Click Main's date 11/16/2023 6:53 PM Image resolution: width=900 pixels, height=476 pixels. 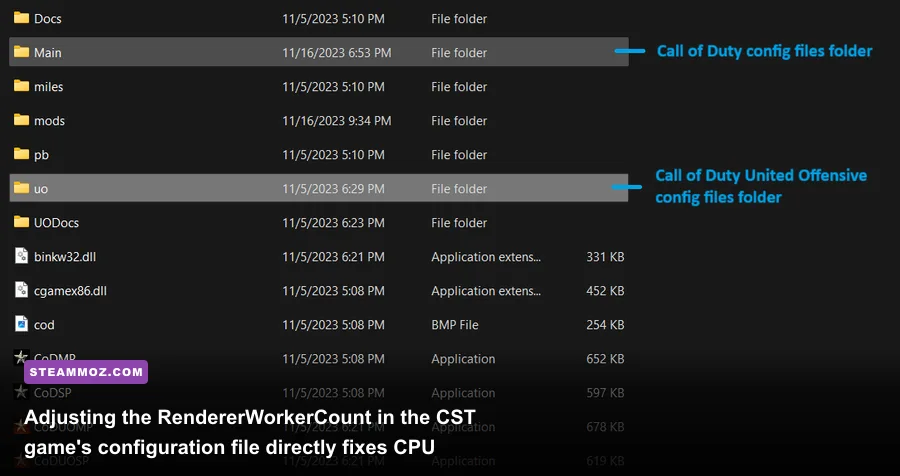tap(336, 52)
